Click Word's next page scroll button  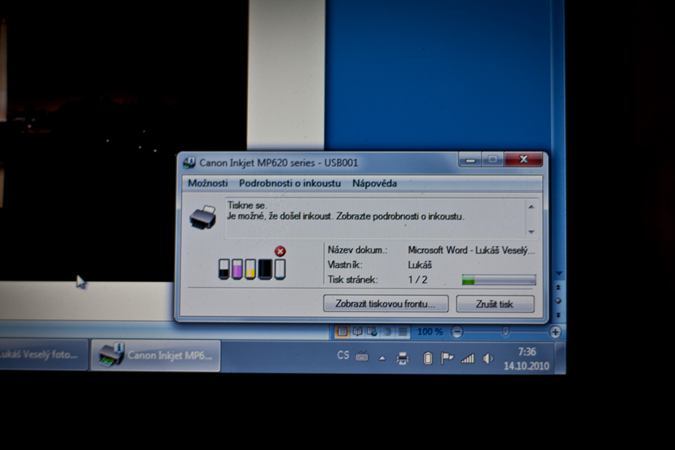[558, 315]
